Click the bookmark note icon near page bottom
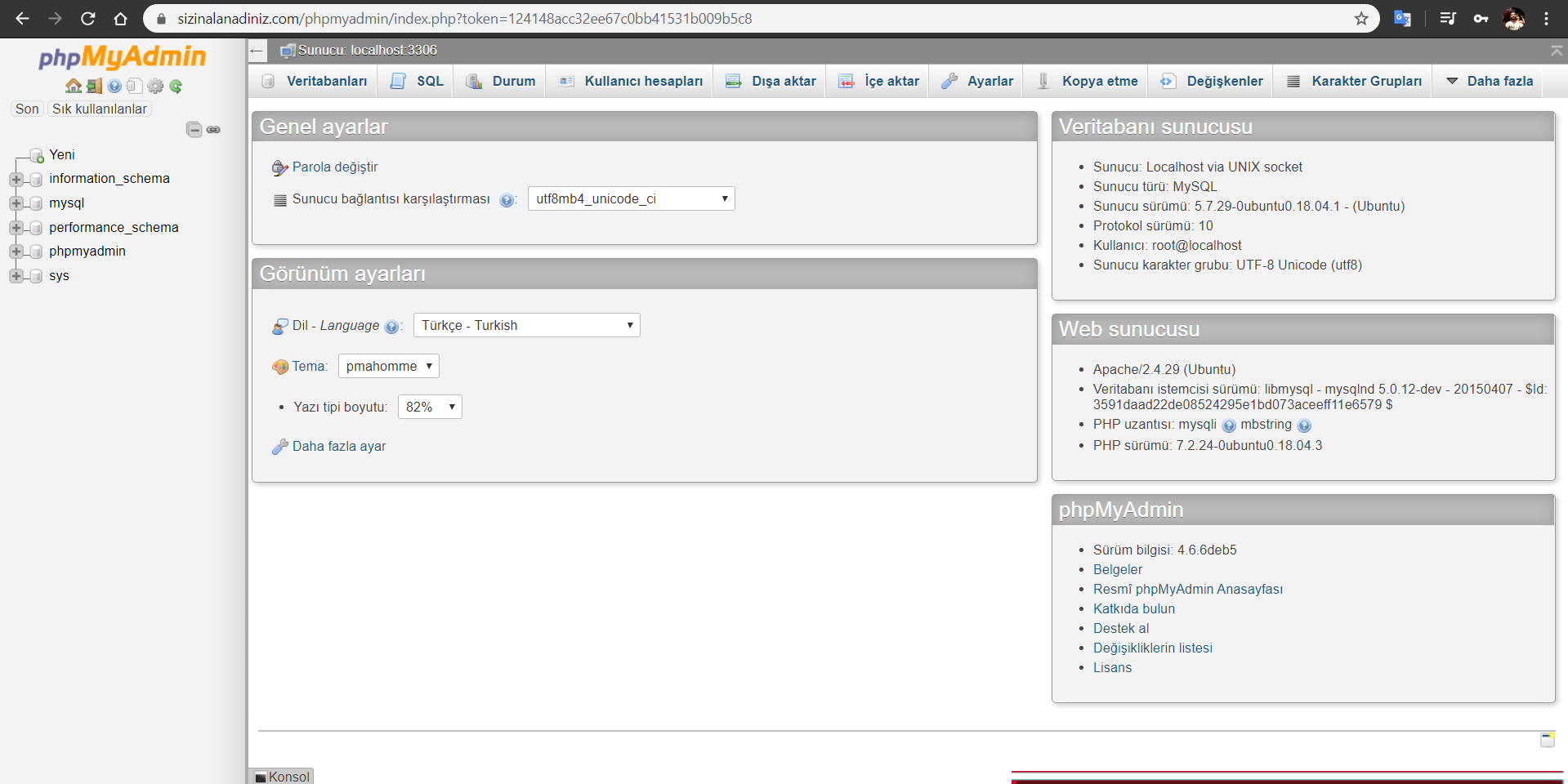This screenshot has width=1568, height=784. tap(1548, 739)
